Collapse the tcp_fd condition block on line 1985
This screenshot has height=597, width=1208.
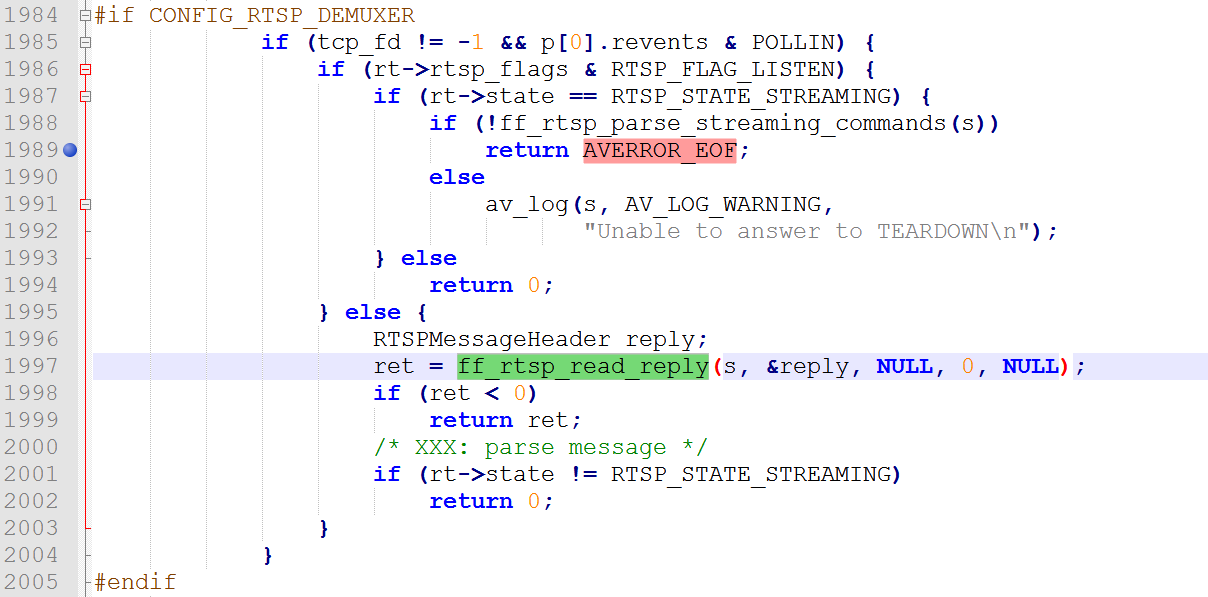tap(86, 42)
